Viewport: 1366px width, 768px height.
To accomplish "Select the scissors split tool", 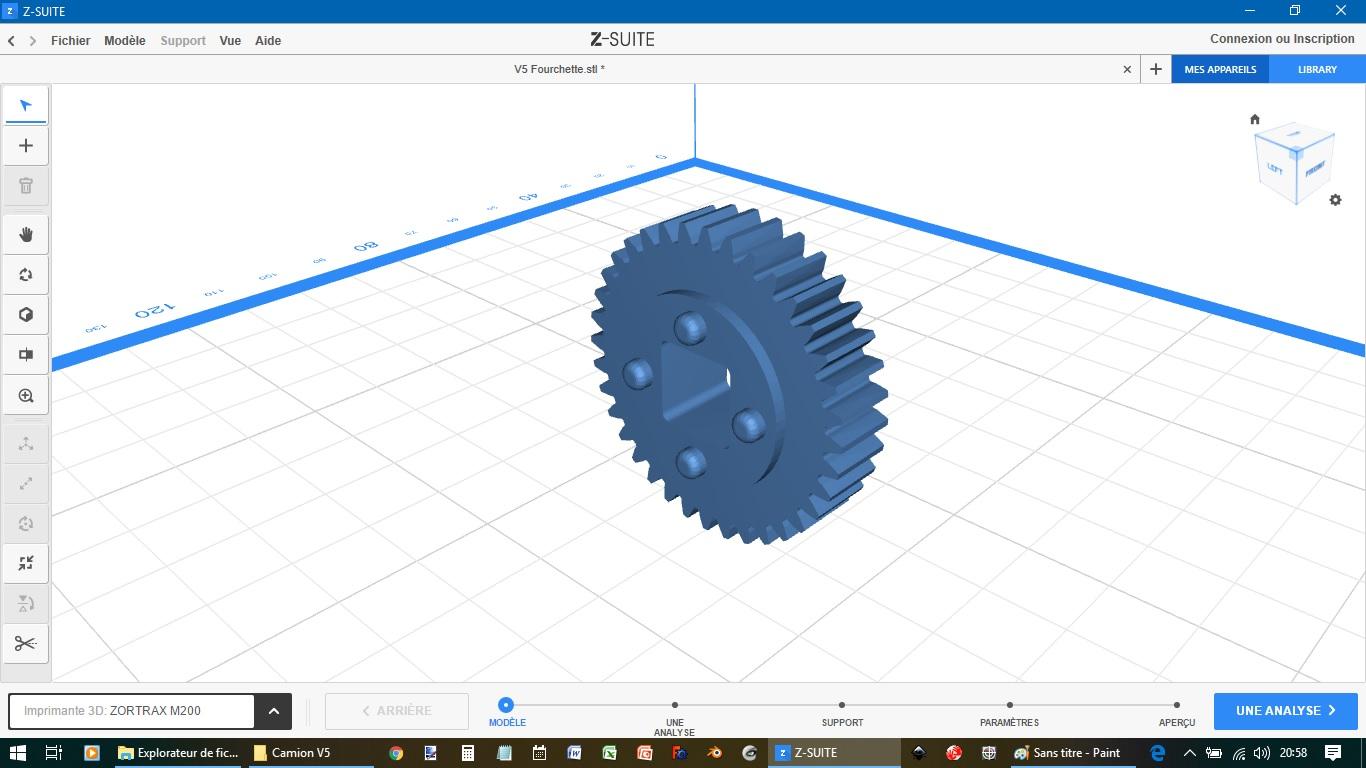I will point(26,643).
